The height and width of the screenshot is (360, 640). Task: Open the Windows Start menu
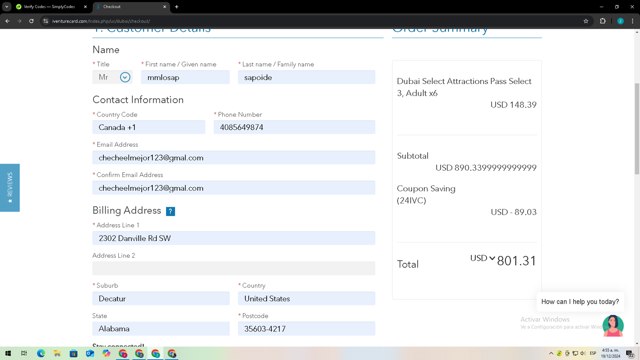pos(7,353)
